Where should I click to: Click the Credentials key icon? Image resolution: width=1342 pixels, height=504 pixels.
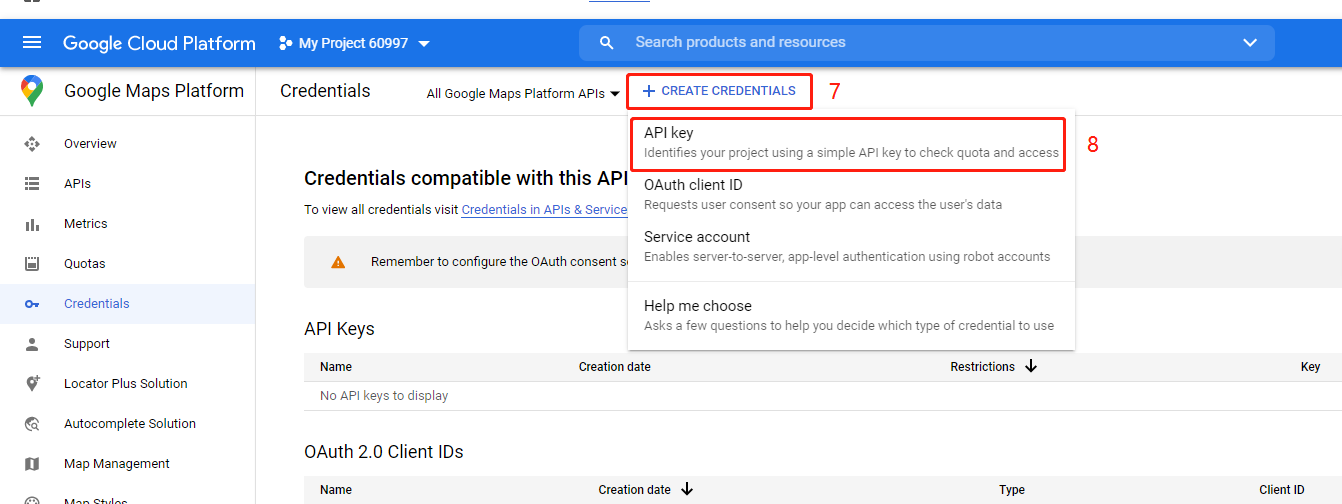32,304
